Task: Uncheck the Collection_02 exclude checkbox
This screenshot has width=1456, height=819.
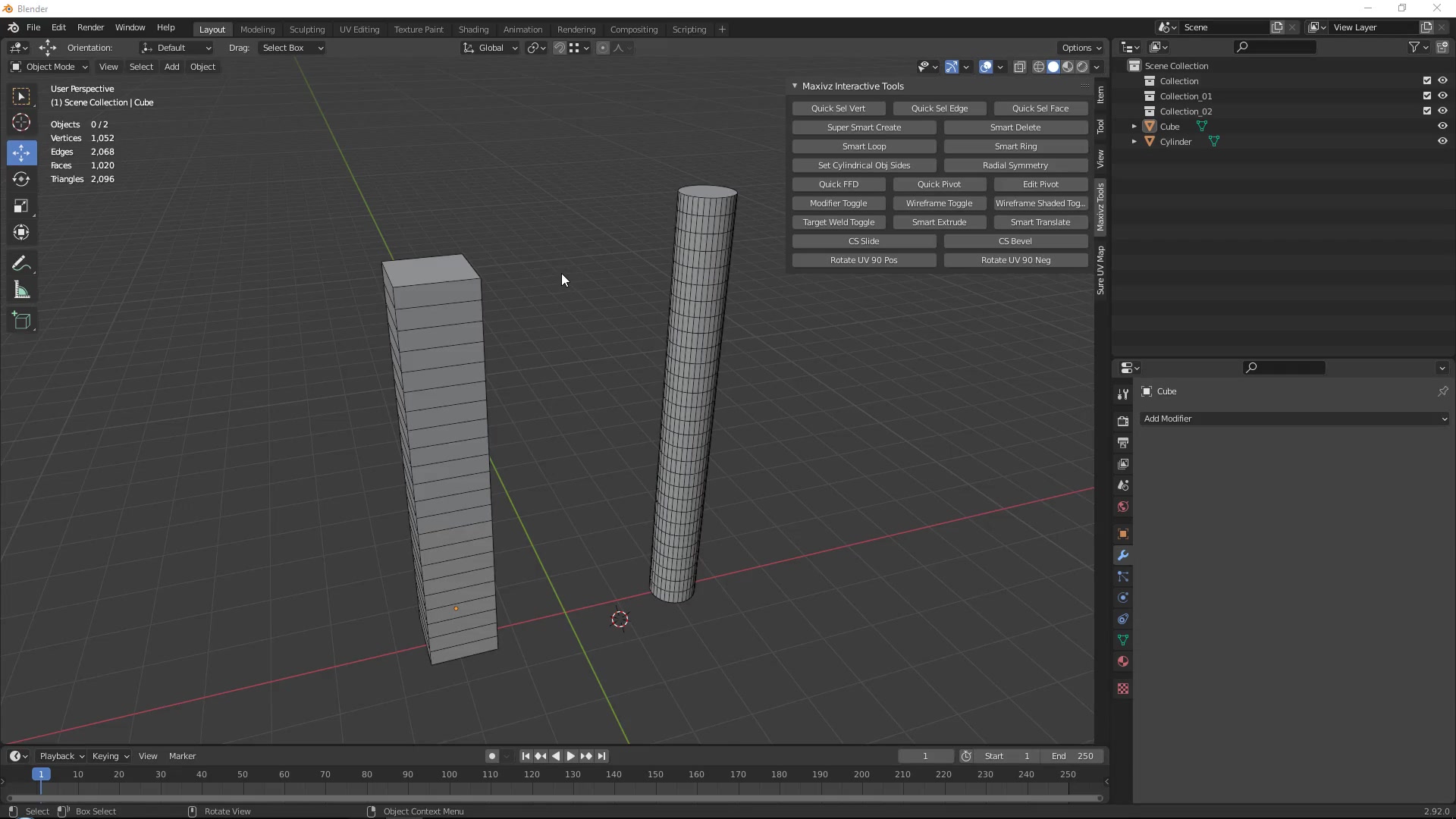Action: (x=1427, y=111)
